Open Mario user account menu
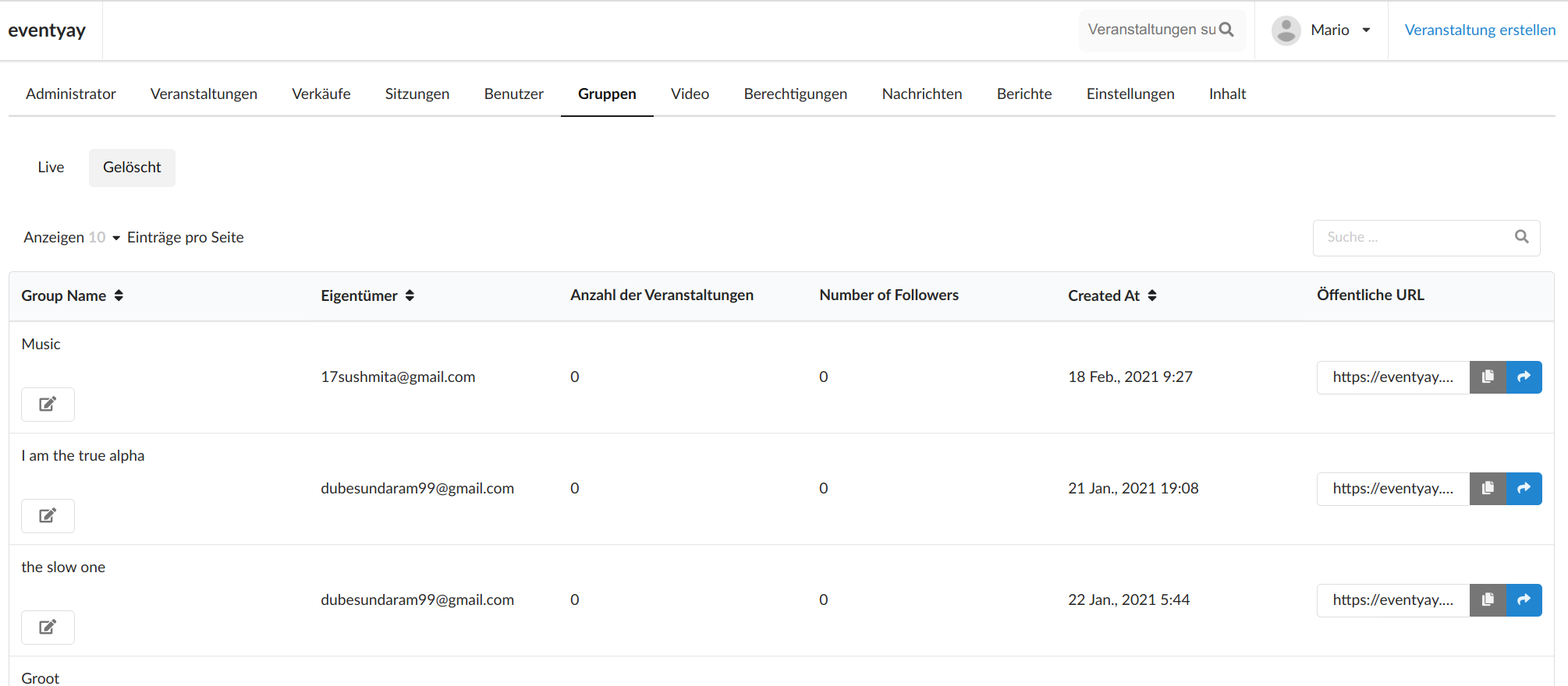This screenshot has height=686, width=1568. click(x=1321, y=30)
